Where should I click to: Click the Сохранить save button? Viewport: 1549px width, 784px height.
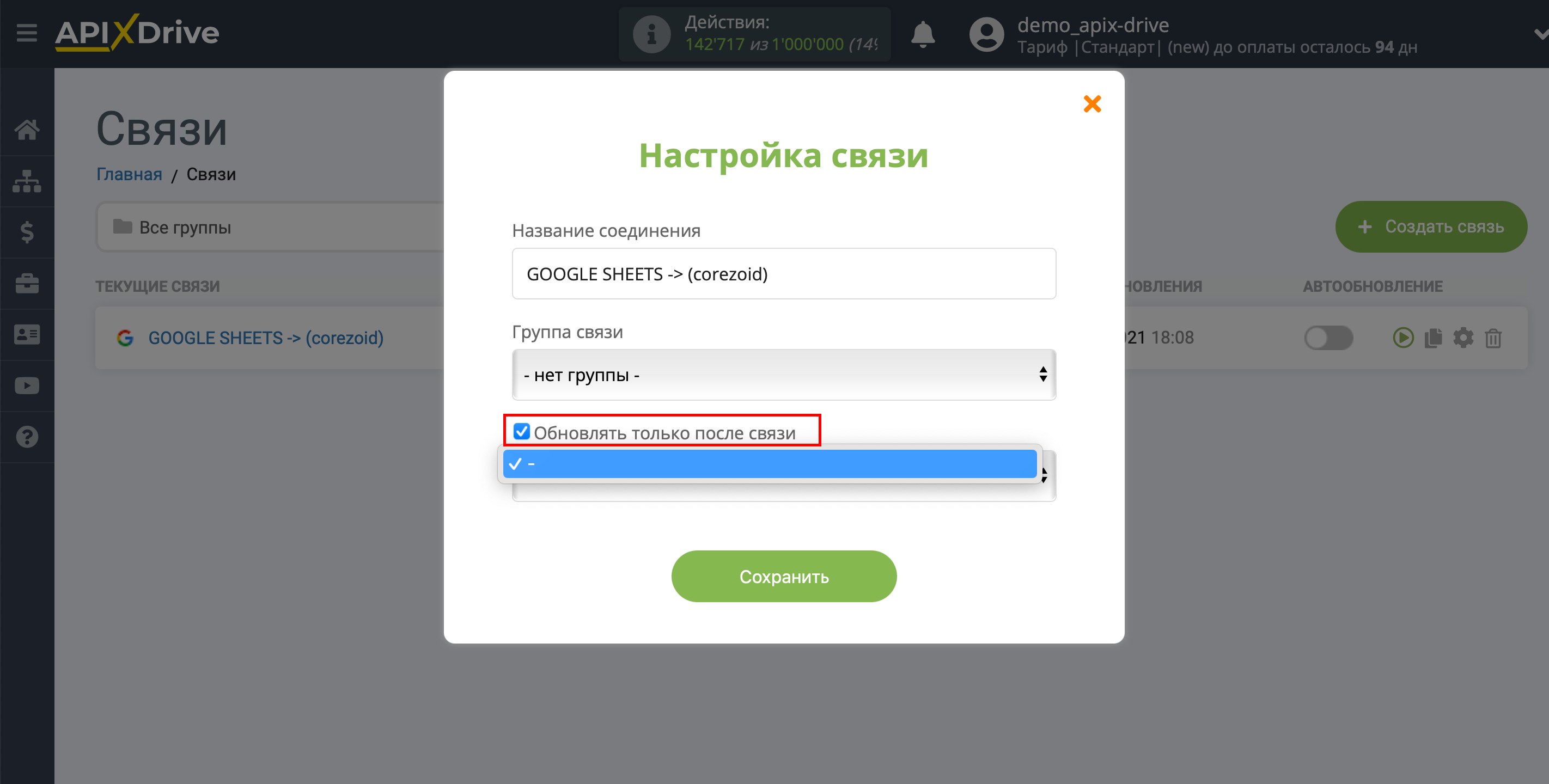783,577
